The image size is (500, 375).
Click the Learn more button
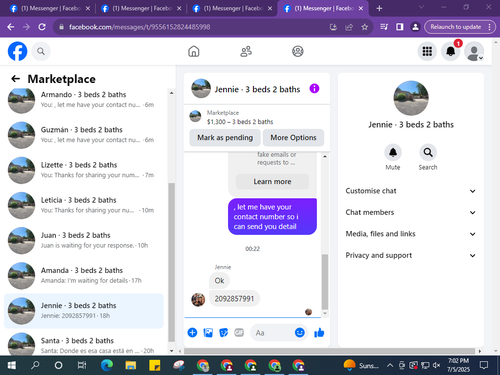(x=272, y=182)
